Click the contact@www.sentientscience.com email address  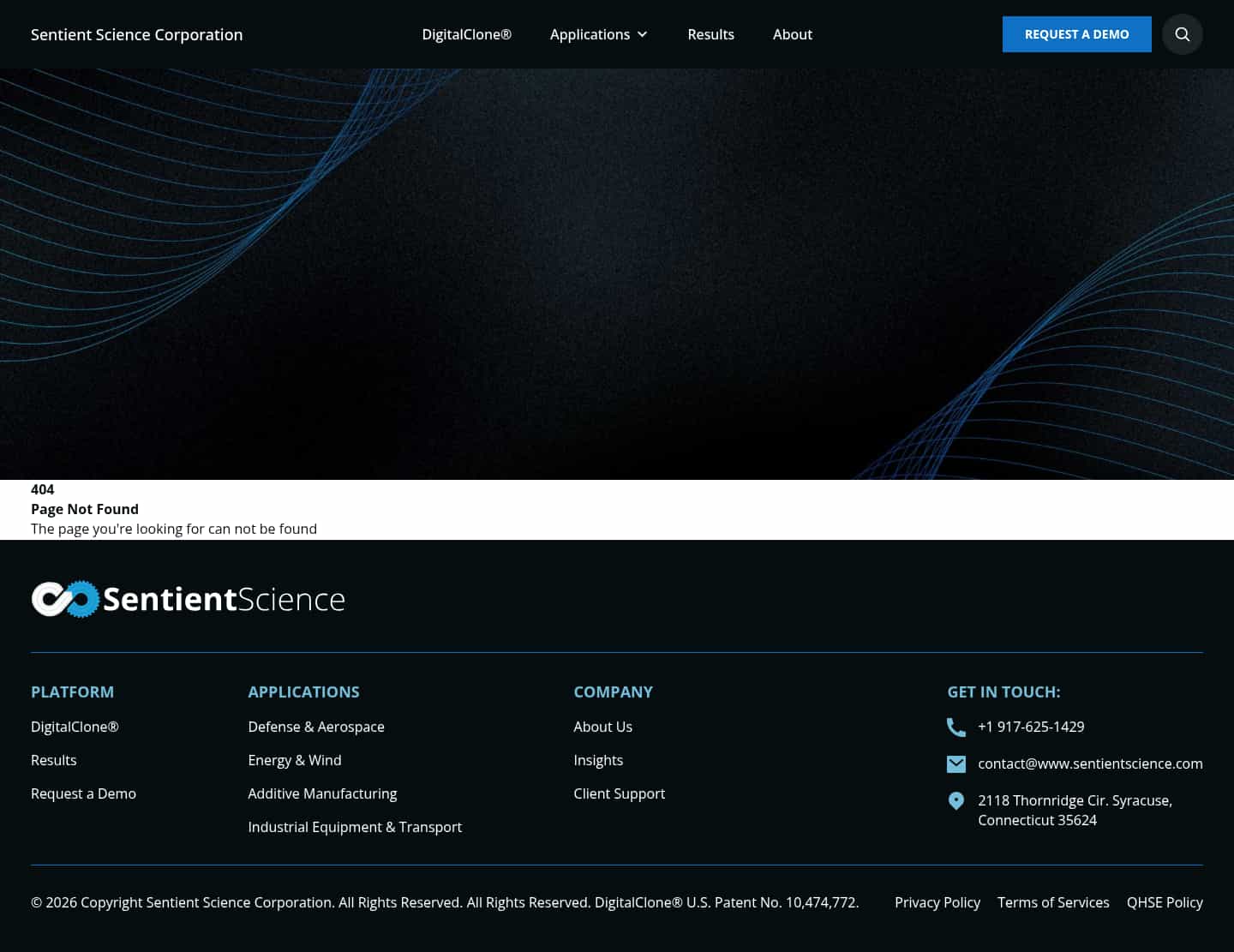[x=1090, y=763]
